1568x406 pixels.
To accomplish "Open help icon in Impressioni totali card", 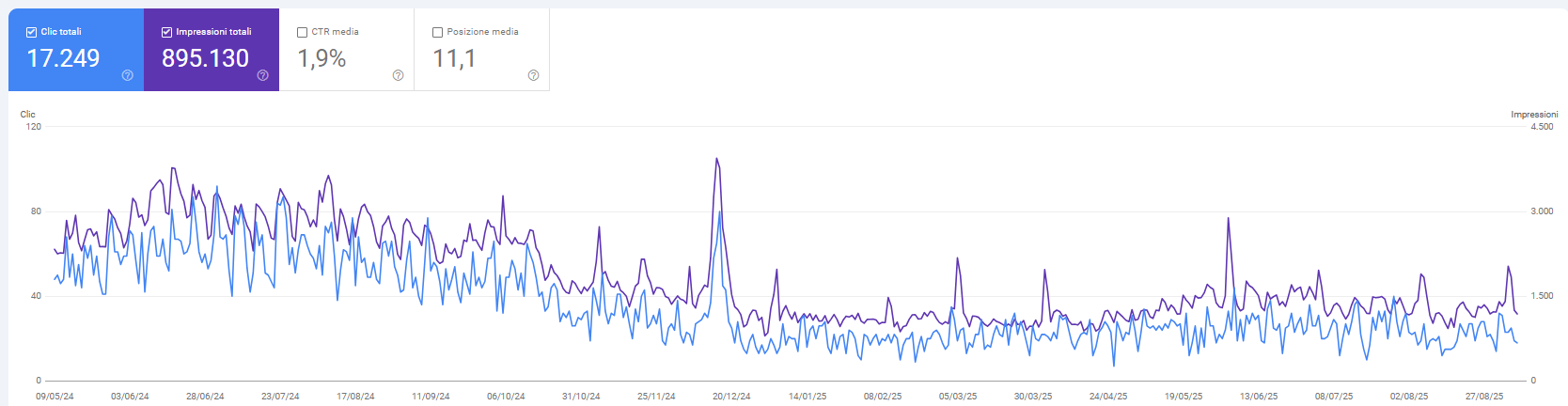I will click(x=263, y=75).
